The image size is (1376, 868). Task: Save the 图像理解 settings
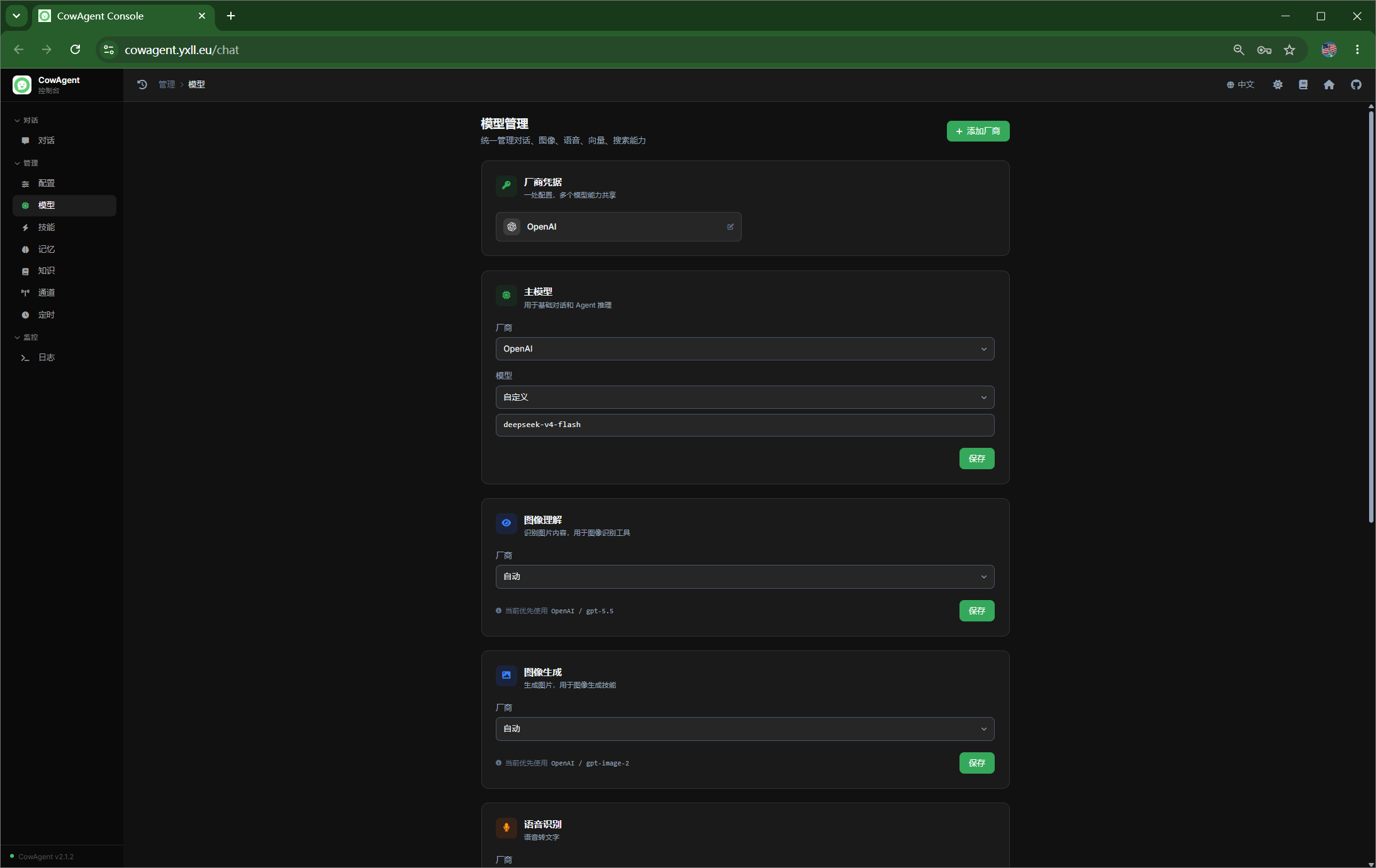coord(976,611)
